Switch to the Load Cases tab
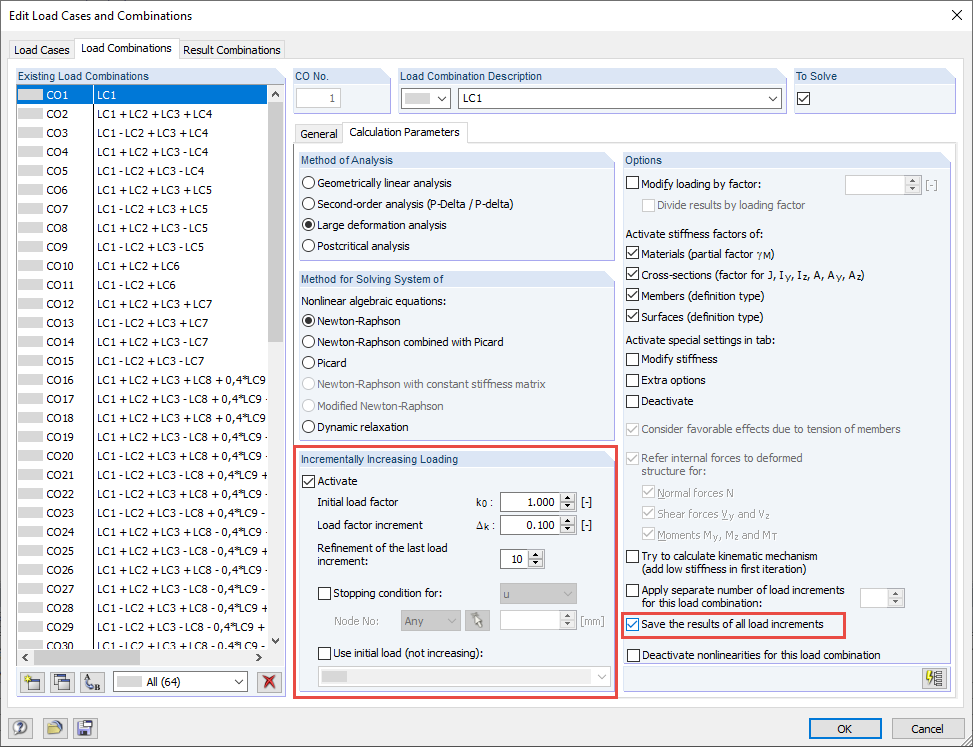 pyautogui.click(x=42, y=50)
